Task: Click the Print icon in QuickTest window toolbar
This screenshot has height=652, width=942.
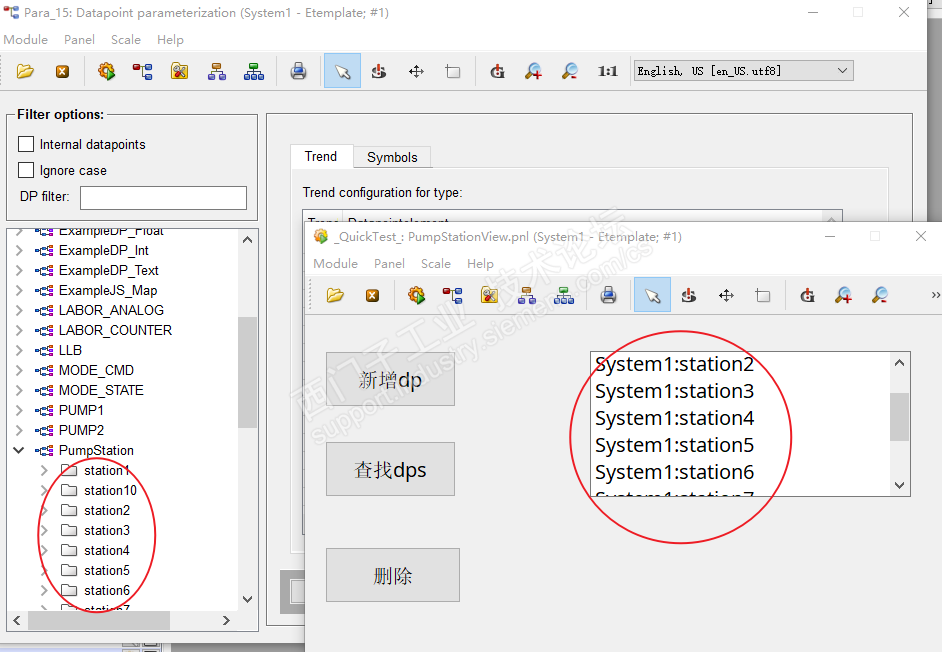Action: tap(608, 295)
